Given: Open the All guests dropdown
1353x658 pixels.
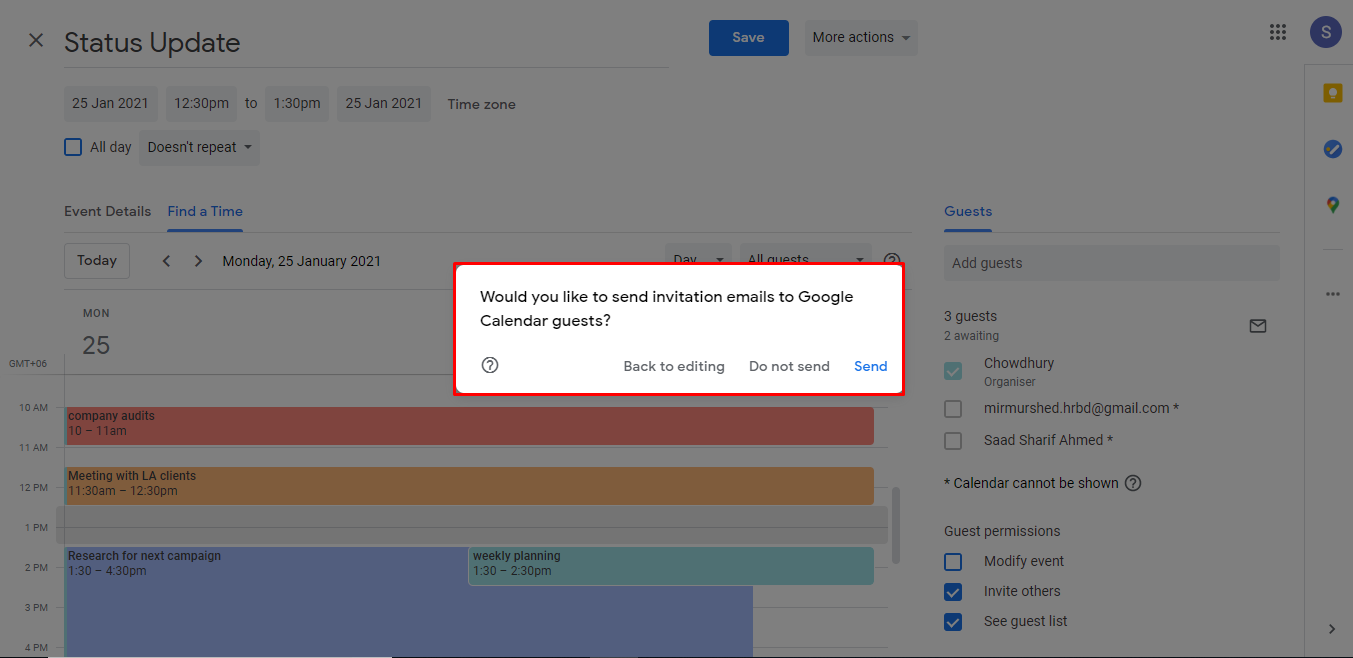Looking at the screenshot, I should point(805,254).
